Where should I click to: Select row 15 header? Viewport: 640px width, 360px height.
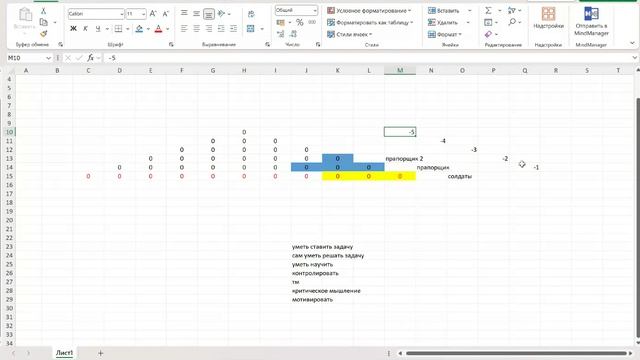pos(9,176)
